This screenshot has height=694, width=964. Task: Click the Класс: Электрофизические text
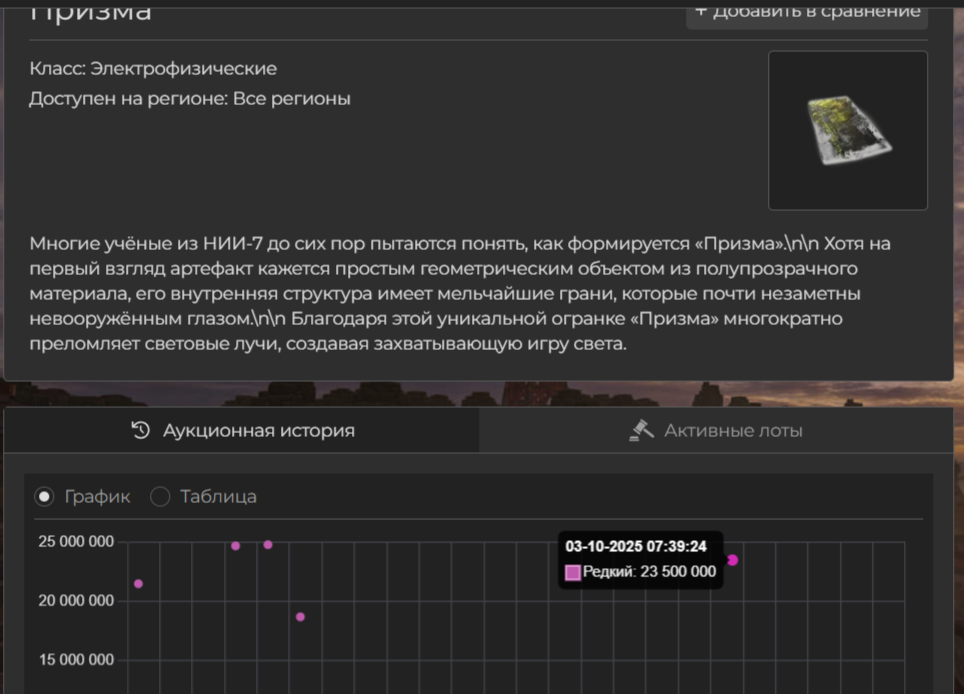pyautogui.click(x=153, y=69)
